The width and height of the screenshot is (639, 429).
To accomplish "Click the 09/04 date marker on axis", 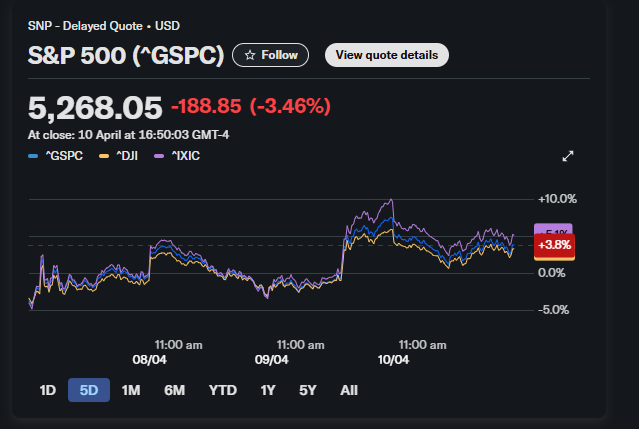I will coord(272,360).
